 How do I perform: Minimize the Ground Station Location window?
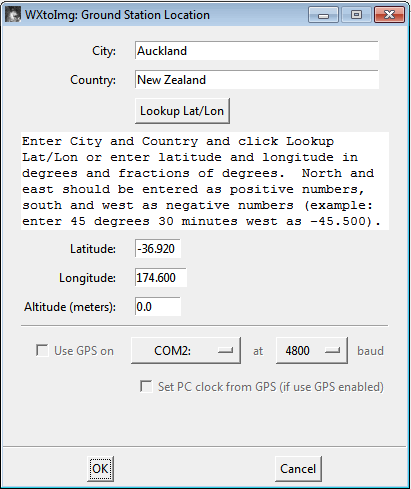[323, 15]
